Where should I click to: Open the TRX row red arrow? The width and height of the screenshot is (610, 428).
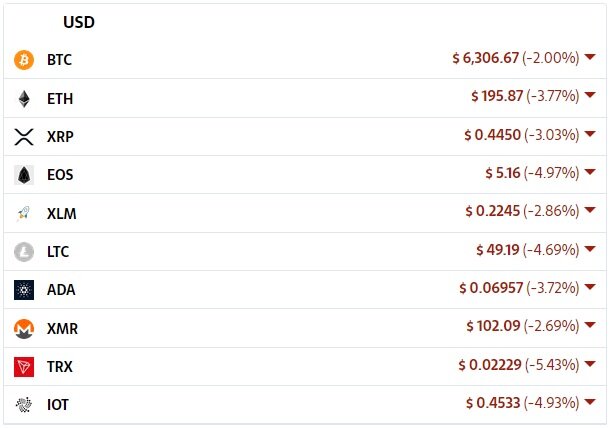590,364
